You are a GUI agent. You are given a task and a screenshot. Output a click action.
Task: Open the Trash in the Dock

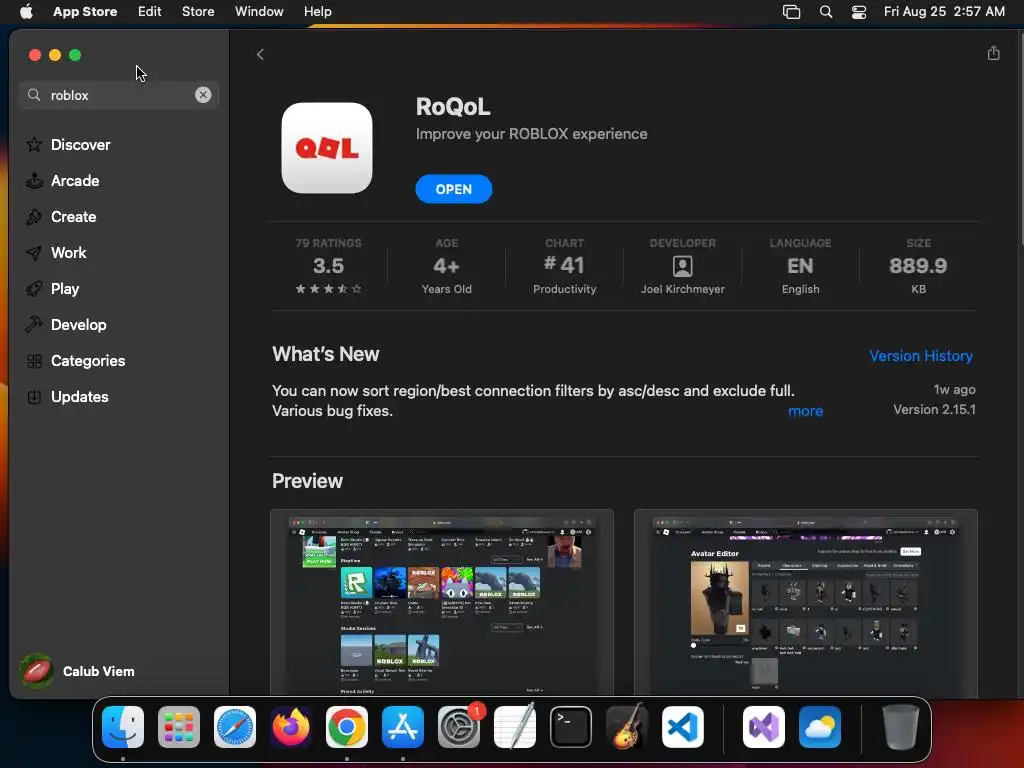900,727
